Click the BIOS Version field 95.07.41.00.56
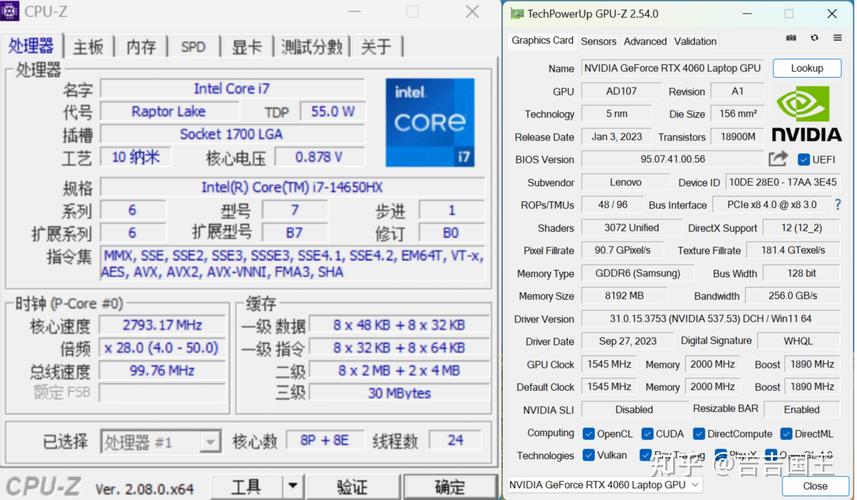 coord(672,160)
